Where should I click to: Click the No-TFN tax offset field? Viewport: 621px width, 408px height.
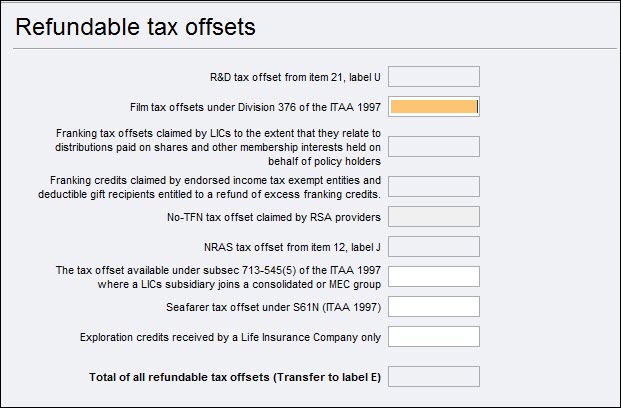click(434, 216)
